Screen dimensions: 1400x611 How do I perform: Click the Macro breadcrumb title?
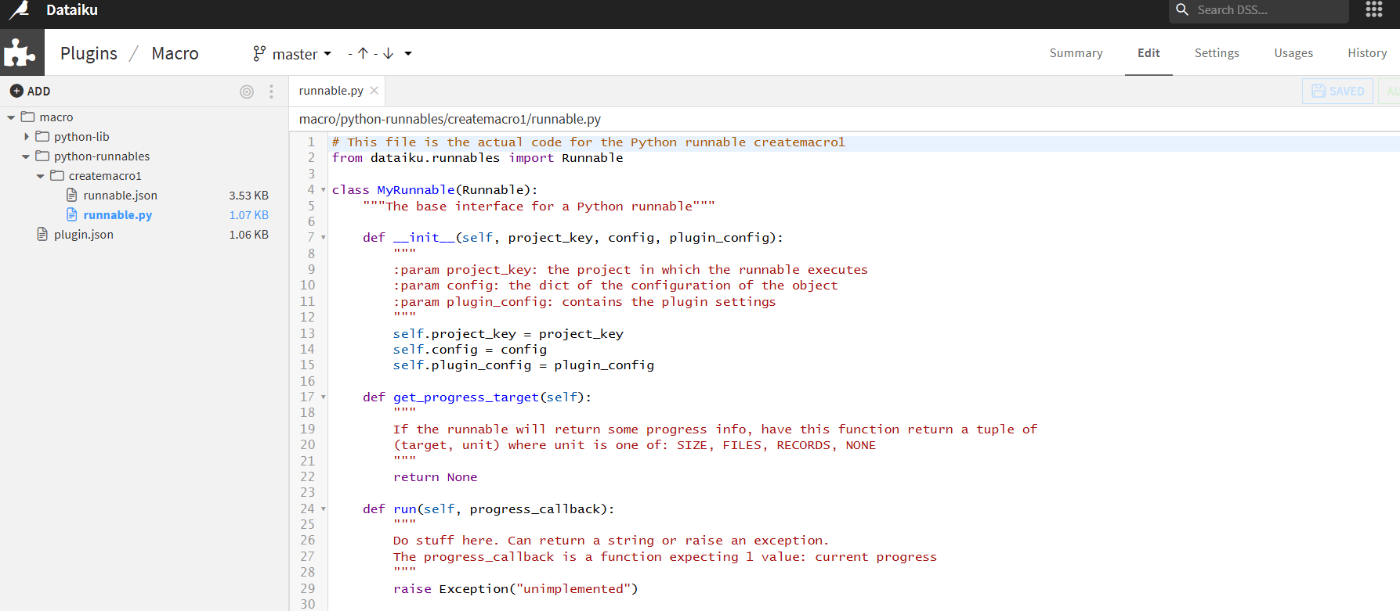[175, 53]
